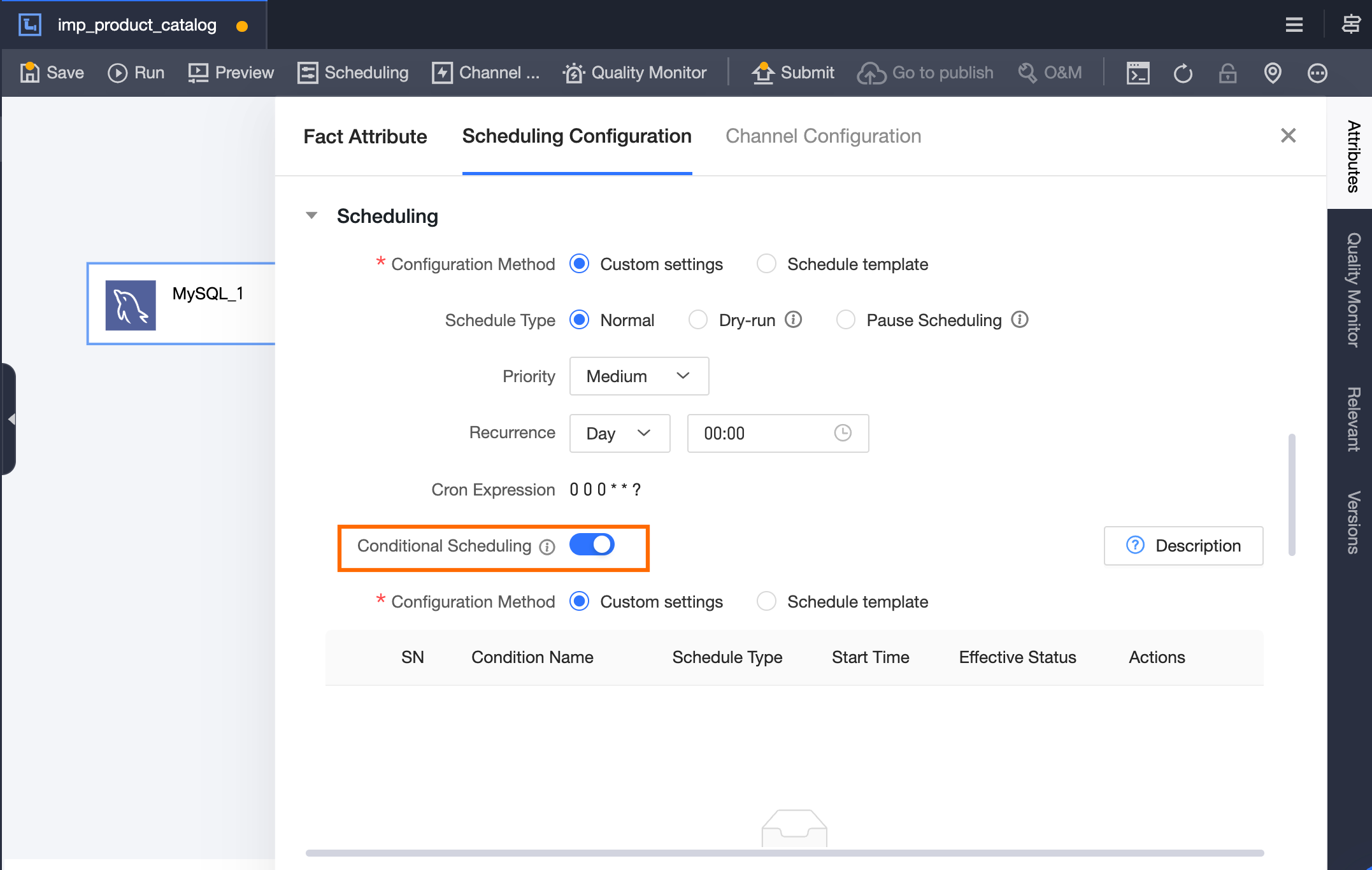Click the MySQL_1 node on the canvas
Screen dimensions: 1372x870
click(182, 304)
